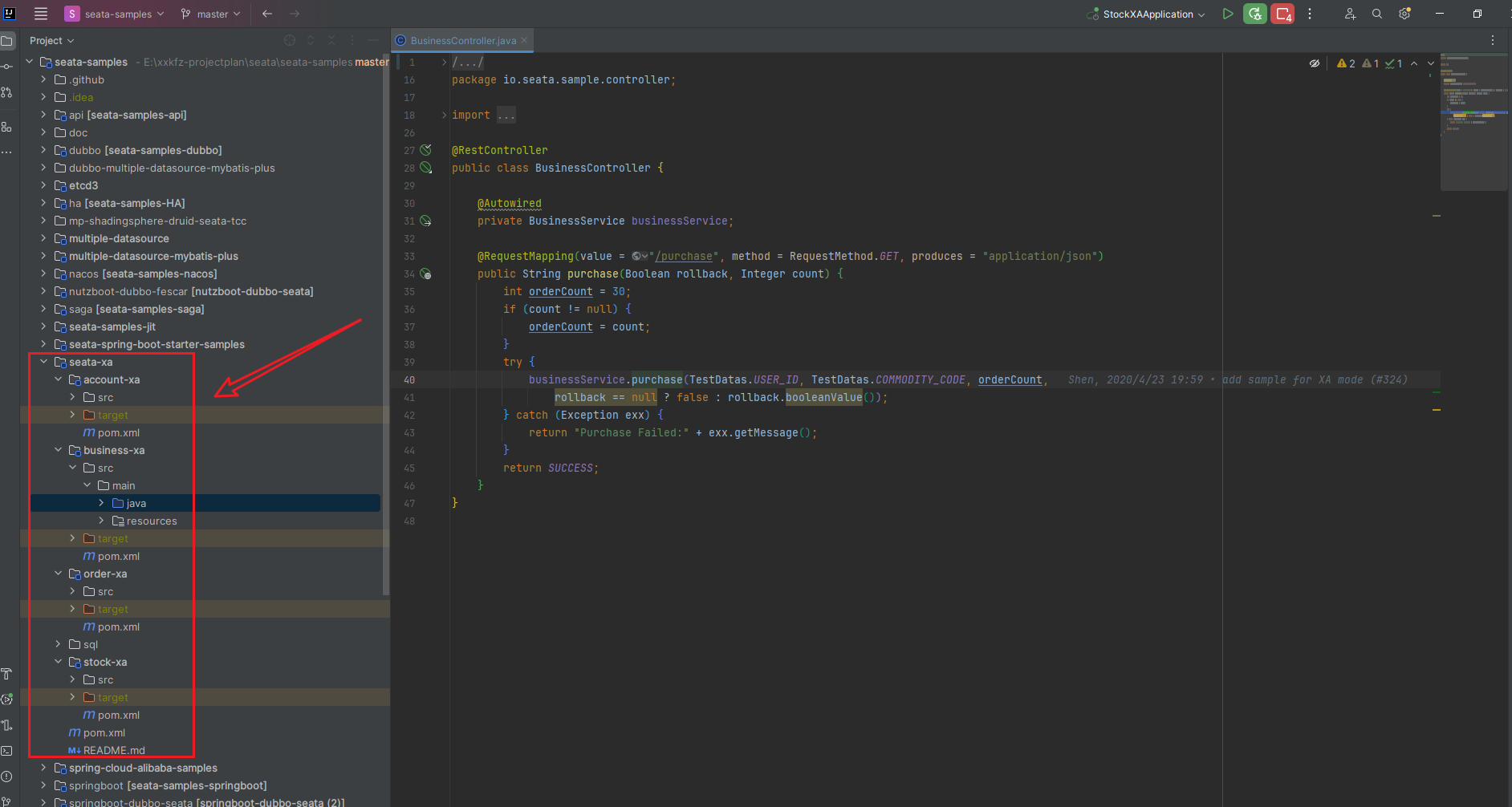Open the URL mapping globe dropdown on line 33
This screenshot has height=807, width=1512.
pyautogui.click(x=640, y=256)
